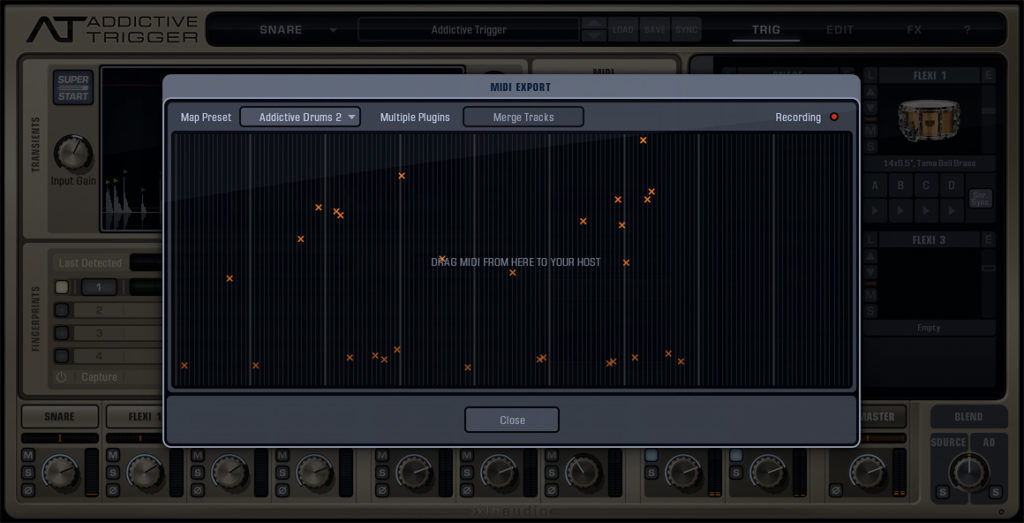The height and width of the screenshot is (523, 1024).
Task: Click the Flexi 1 snare drum thumbnail
Action: tap(929, 121)
